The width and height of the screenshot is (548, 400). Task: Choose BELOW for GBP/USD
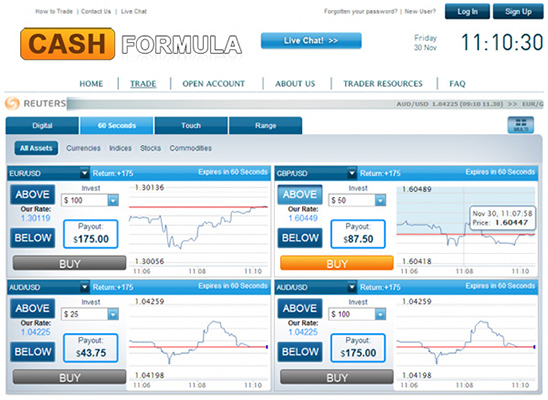[300, 238]
